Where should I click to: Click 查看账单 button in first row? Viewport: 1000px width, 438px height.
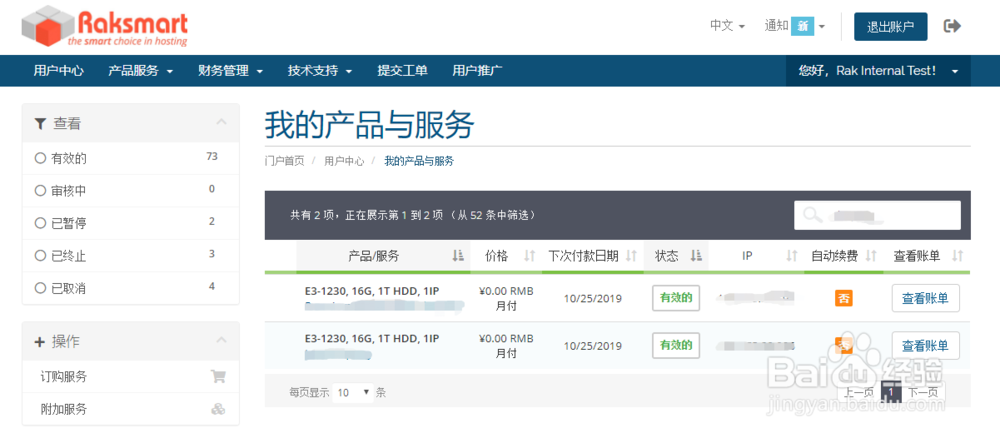pos(925,298)
